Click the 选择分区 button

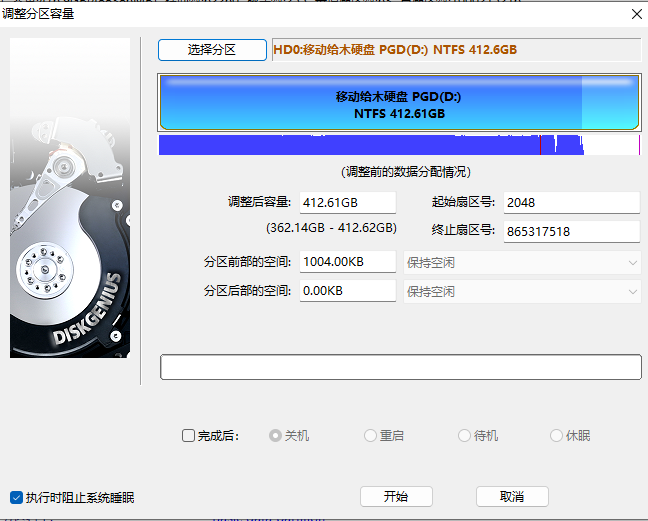tap(212, 50)
